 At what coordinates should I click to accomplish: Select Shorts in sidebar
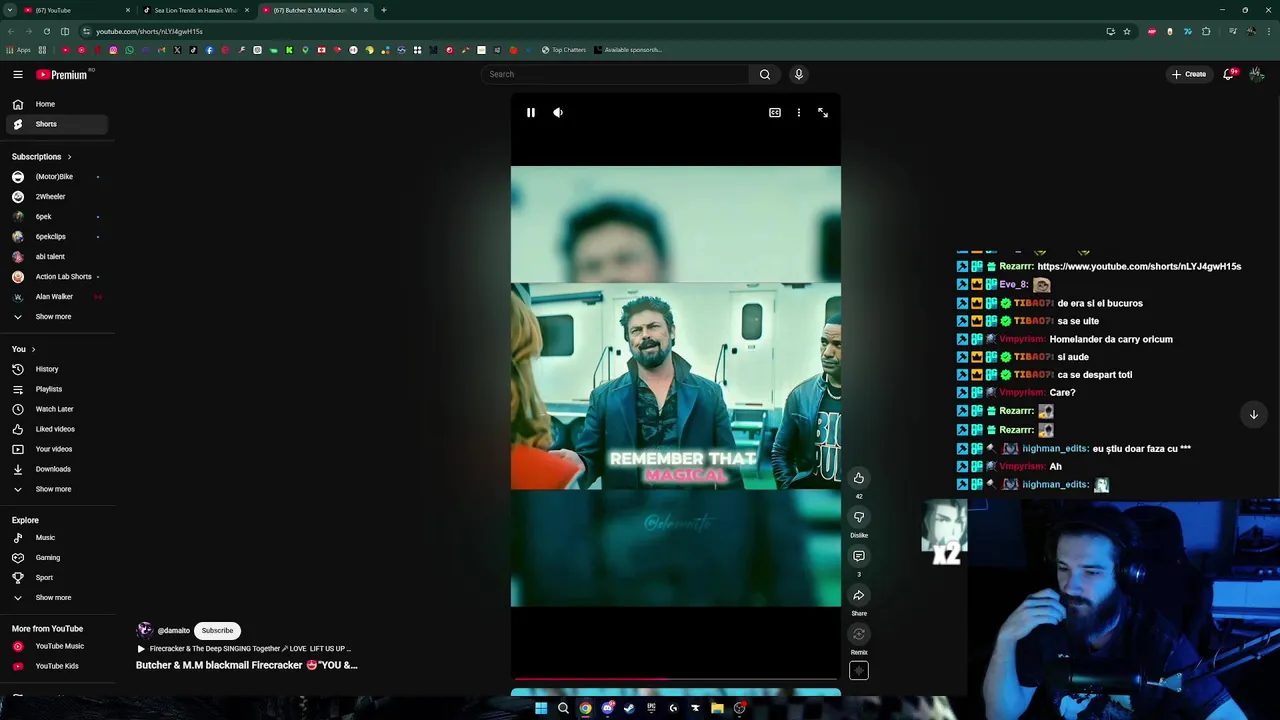(x=57, y=124)
